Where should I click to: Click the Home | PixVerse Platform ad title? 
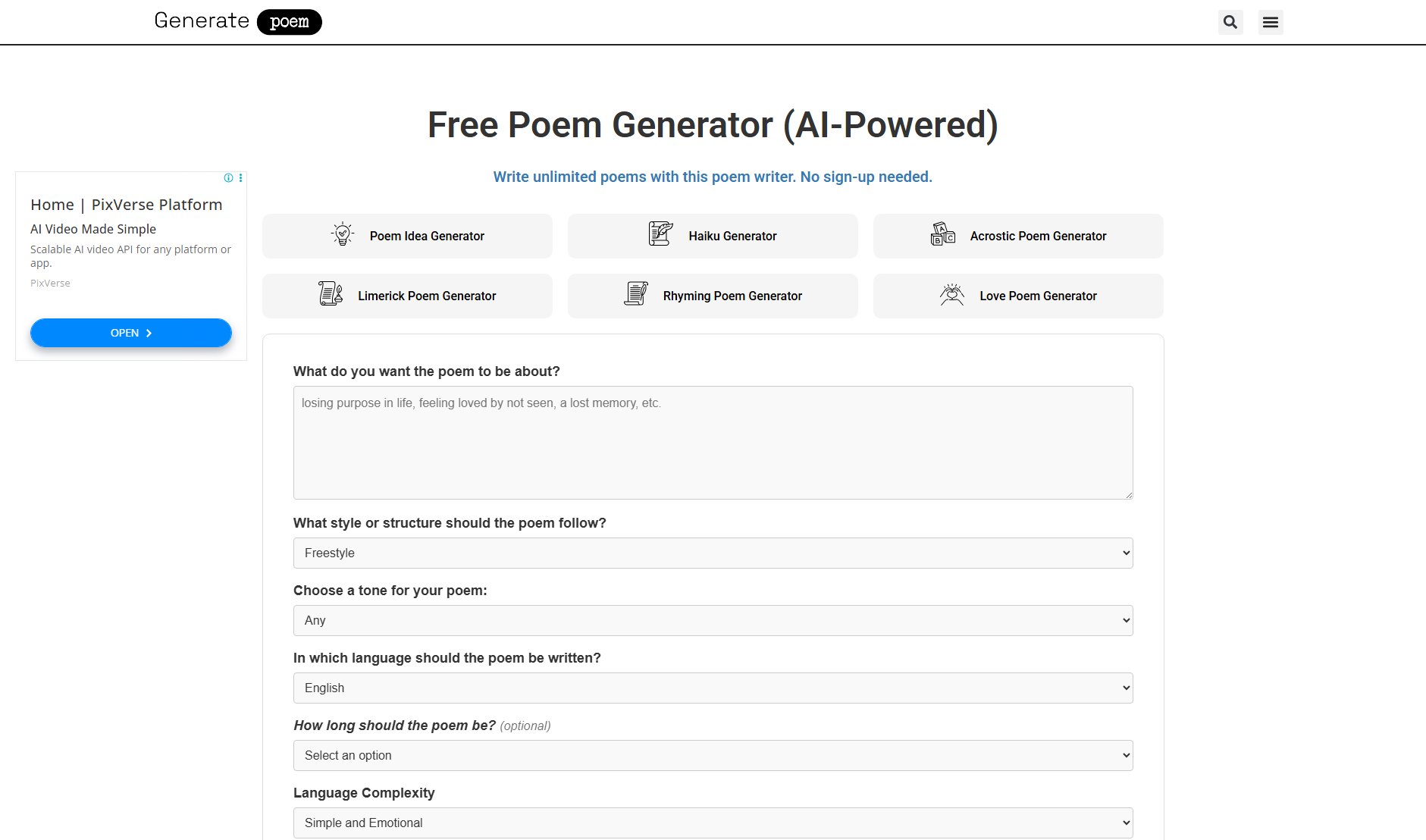[x=127, y=205]
